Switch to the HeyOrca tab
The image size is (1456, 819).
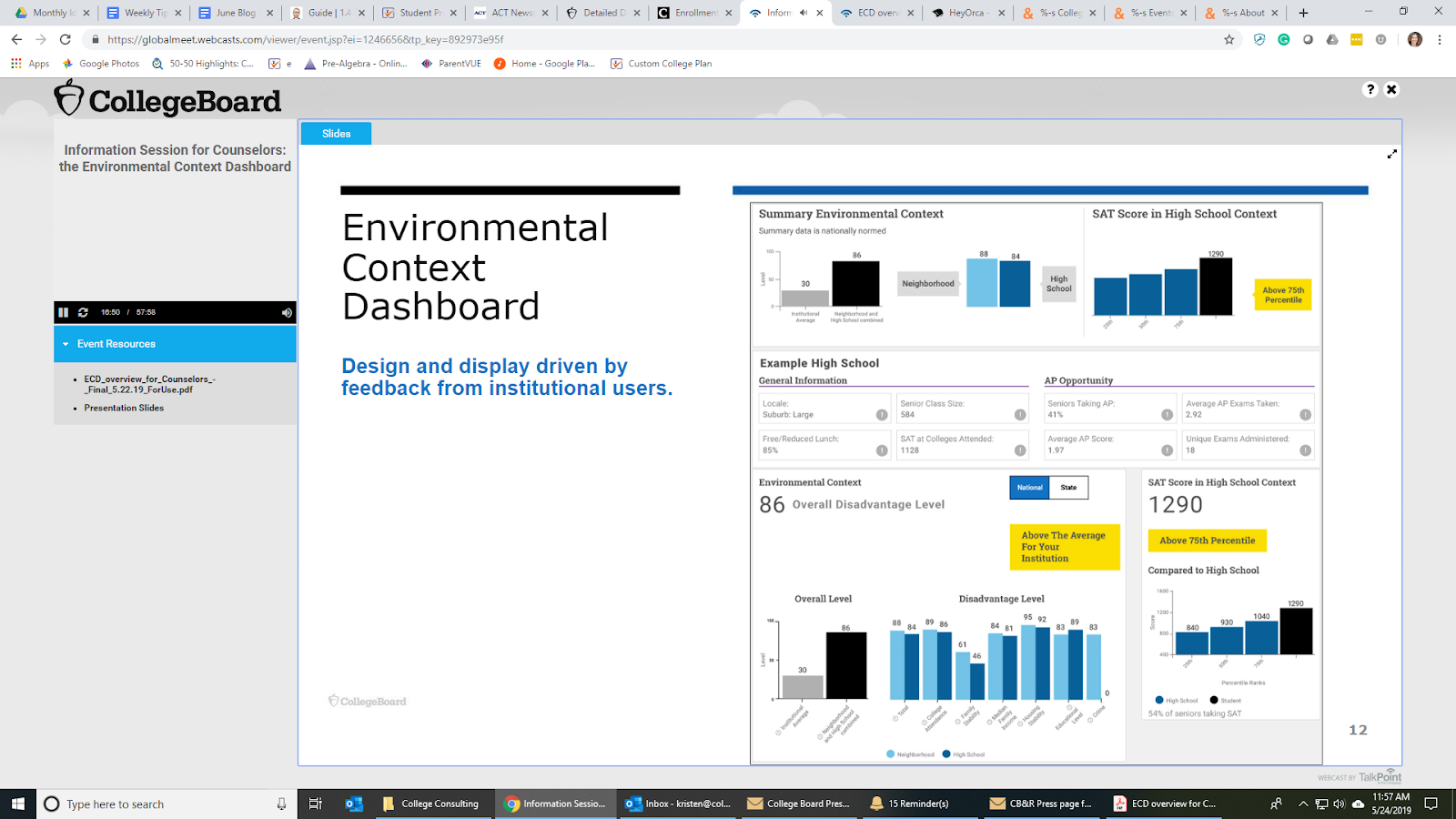(x=968, y=13)
